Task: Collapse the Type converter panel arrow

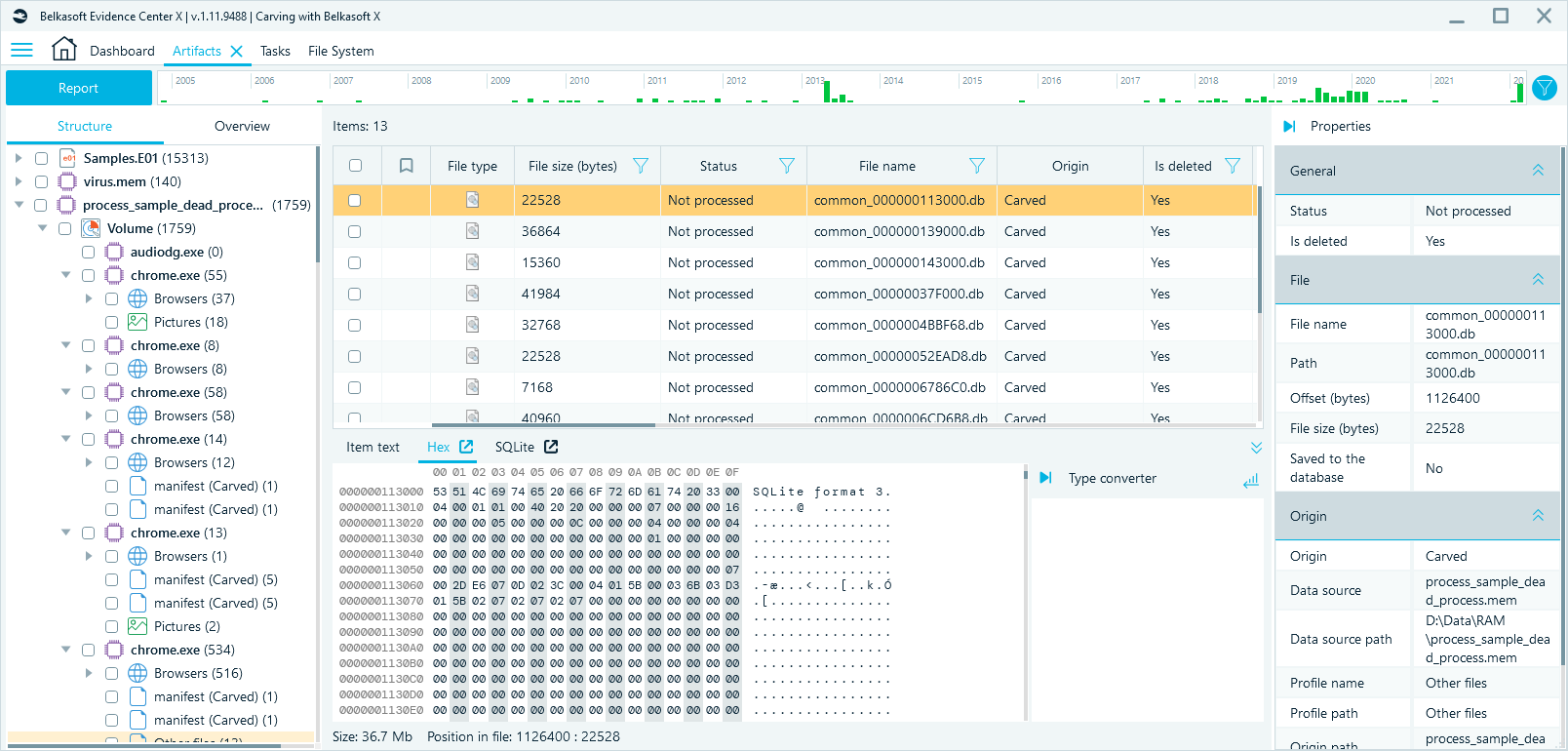Action: pyautogui.click(x=1045, y=478)
